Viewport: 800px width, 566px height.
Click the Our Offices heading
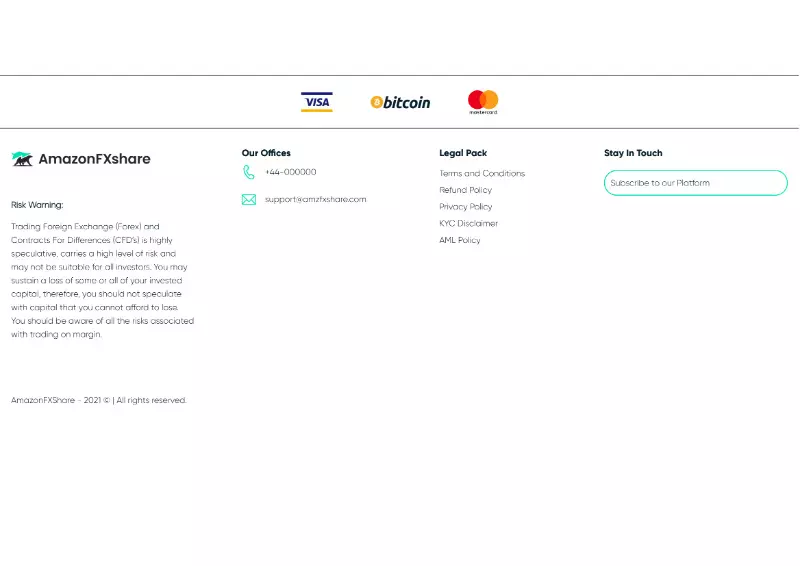(x=266, y=153)
